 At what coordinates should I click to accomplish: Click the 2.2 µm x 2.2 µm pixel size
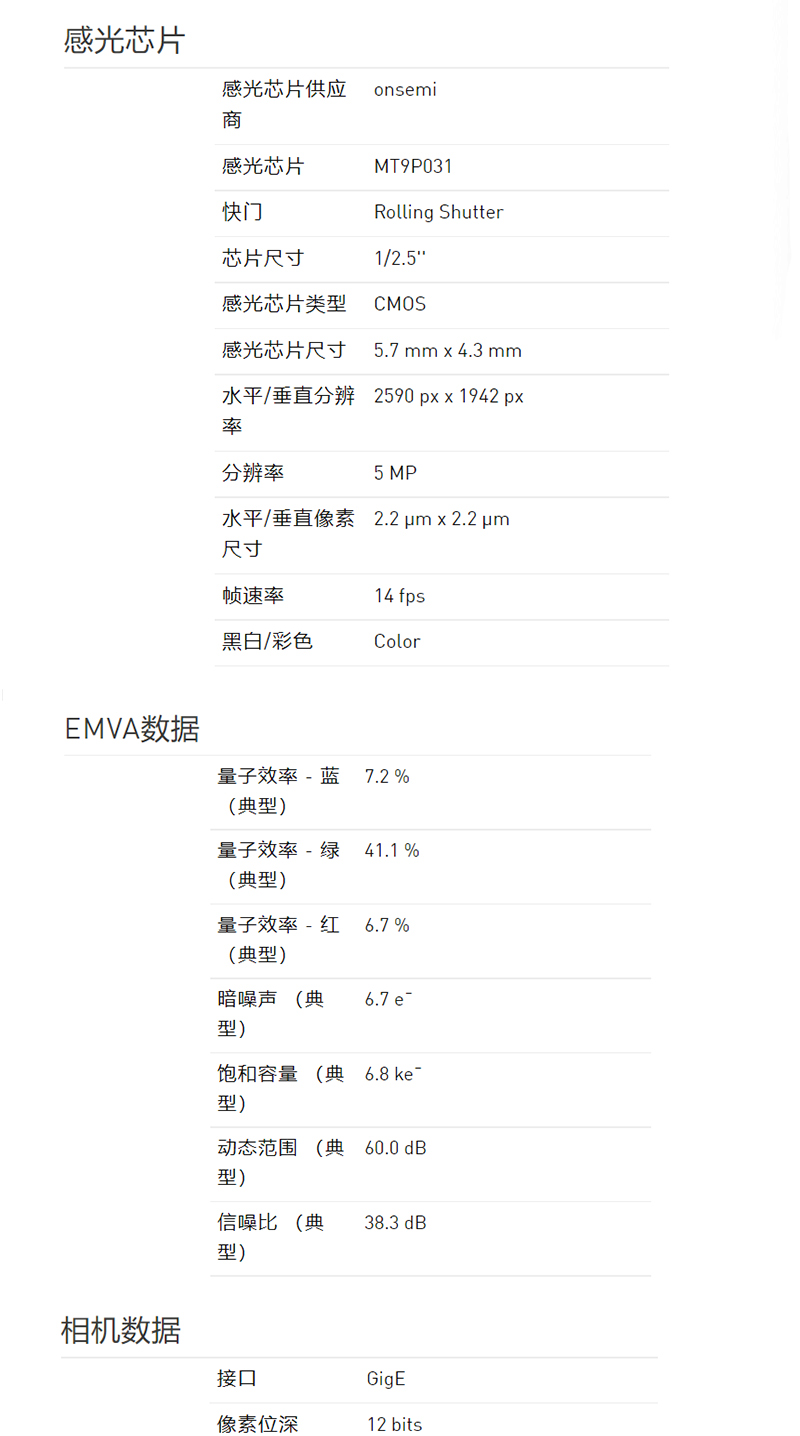pyautogui.click(x=441, y=519)
